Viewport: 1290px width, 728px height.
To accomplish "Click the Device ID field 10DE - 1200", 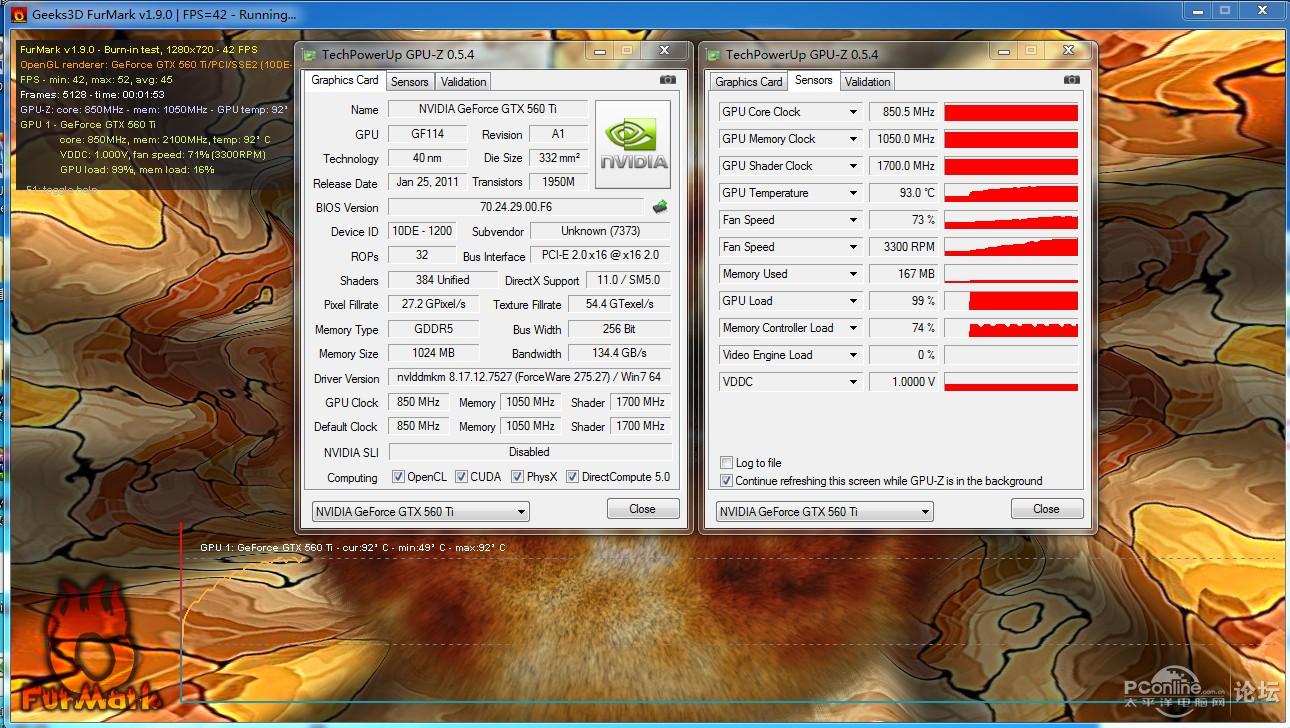I will 421,231.
